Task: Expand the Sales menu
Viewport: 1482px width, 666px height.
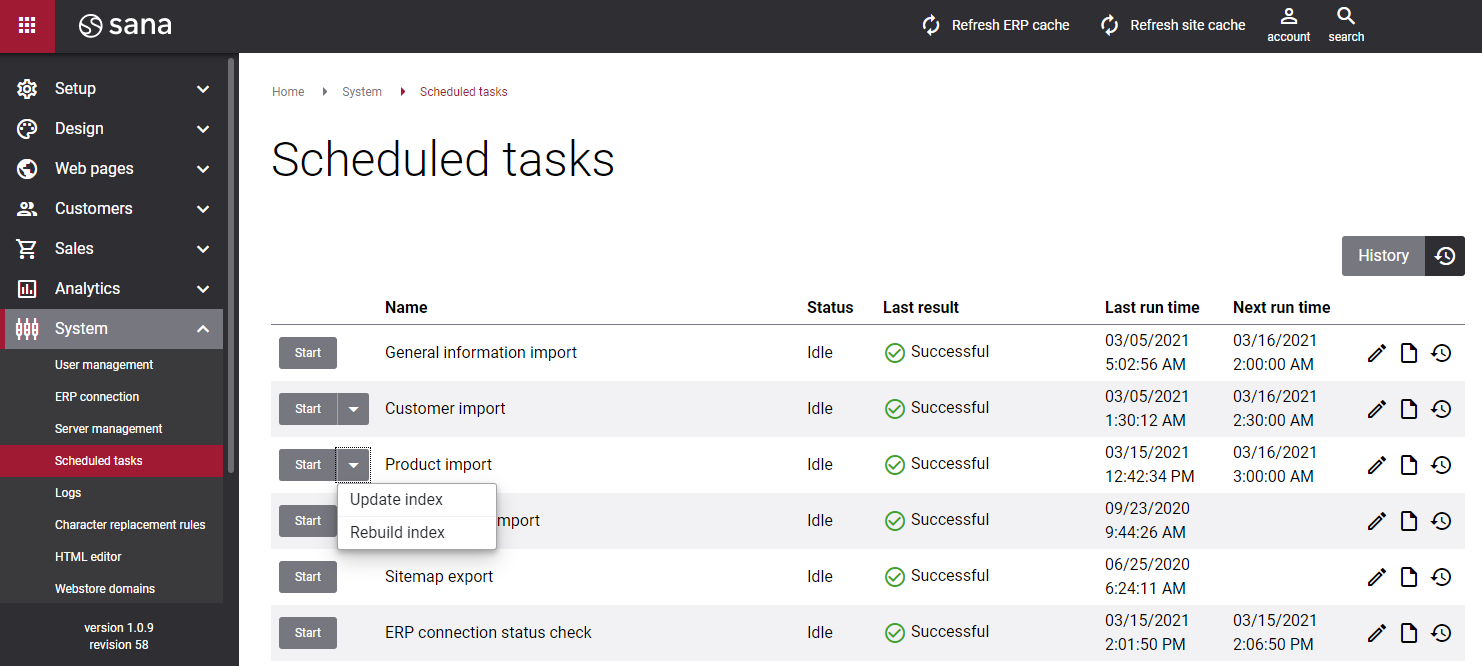Action: (x=113, y=249)
